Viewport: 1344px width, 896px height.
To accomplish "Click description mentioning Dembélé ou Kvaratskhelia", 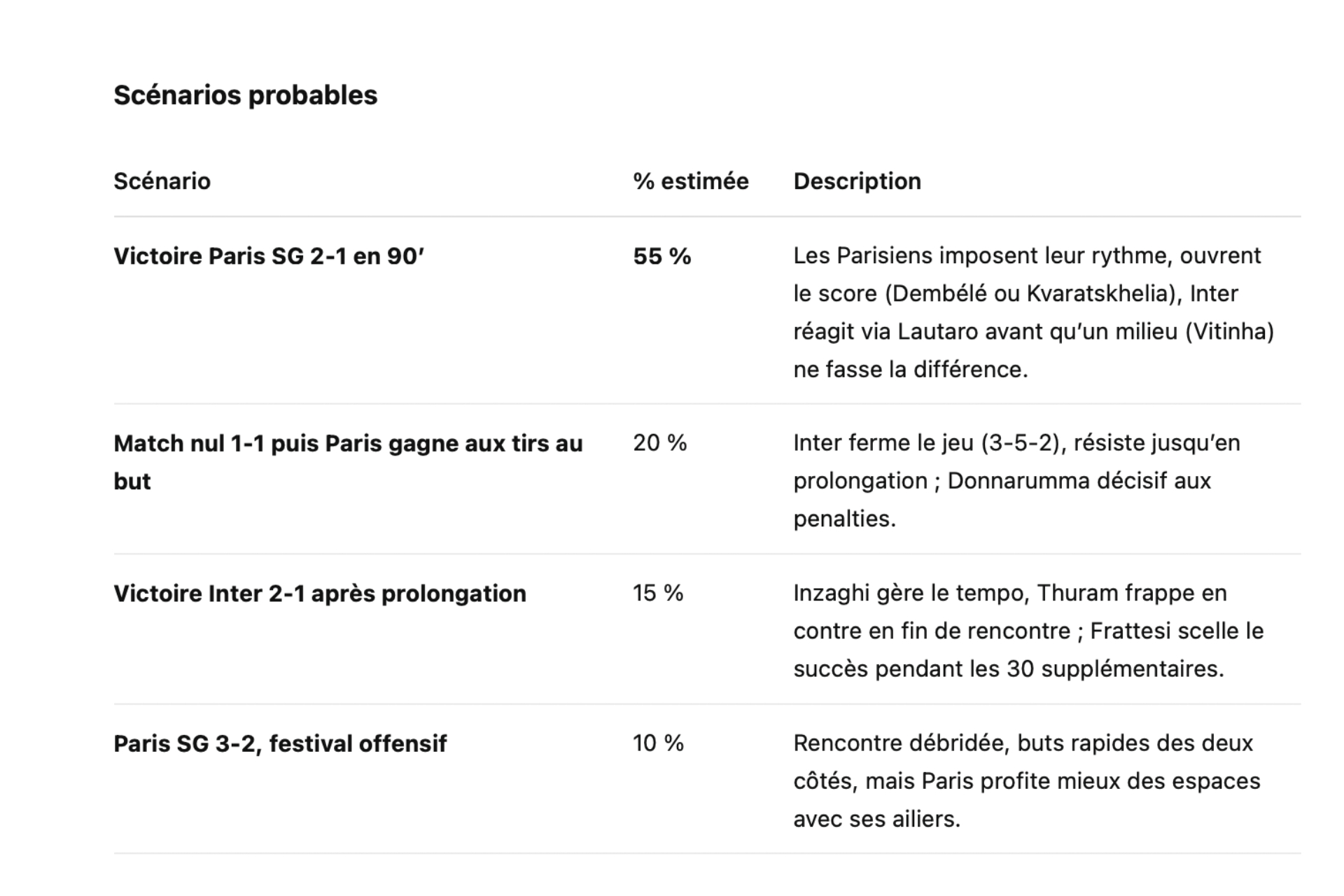I will 1034,312.
